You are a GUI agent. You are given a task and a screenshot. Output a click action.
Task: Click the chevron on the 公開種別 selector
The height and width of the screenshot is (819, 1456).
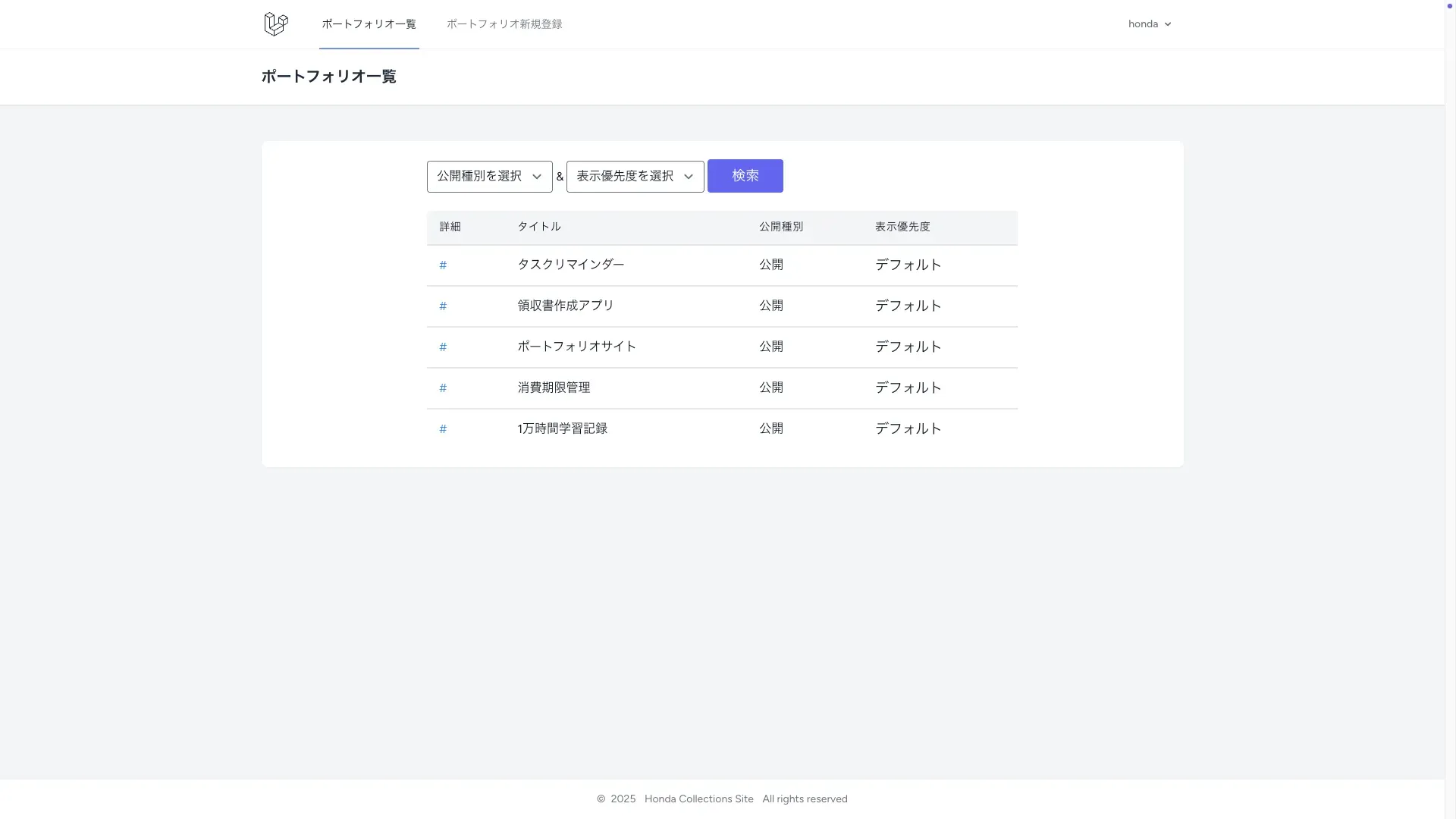coord(538,176)
